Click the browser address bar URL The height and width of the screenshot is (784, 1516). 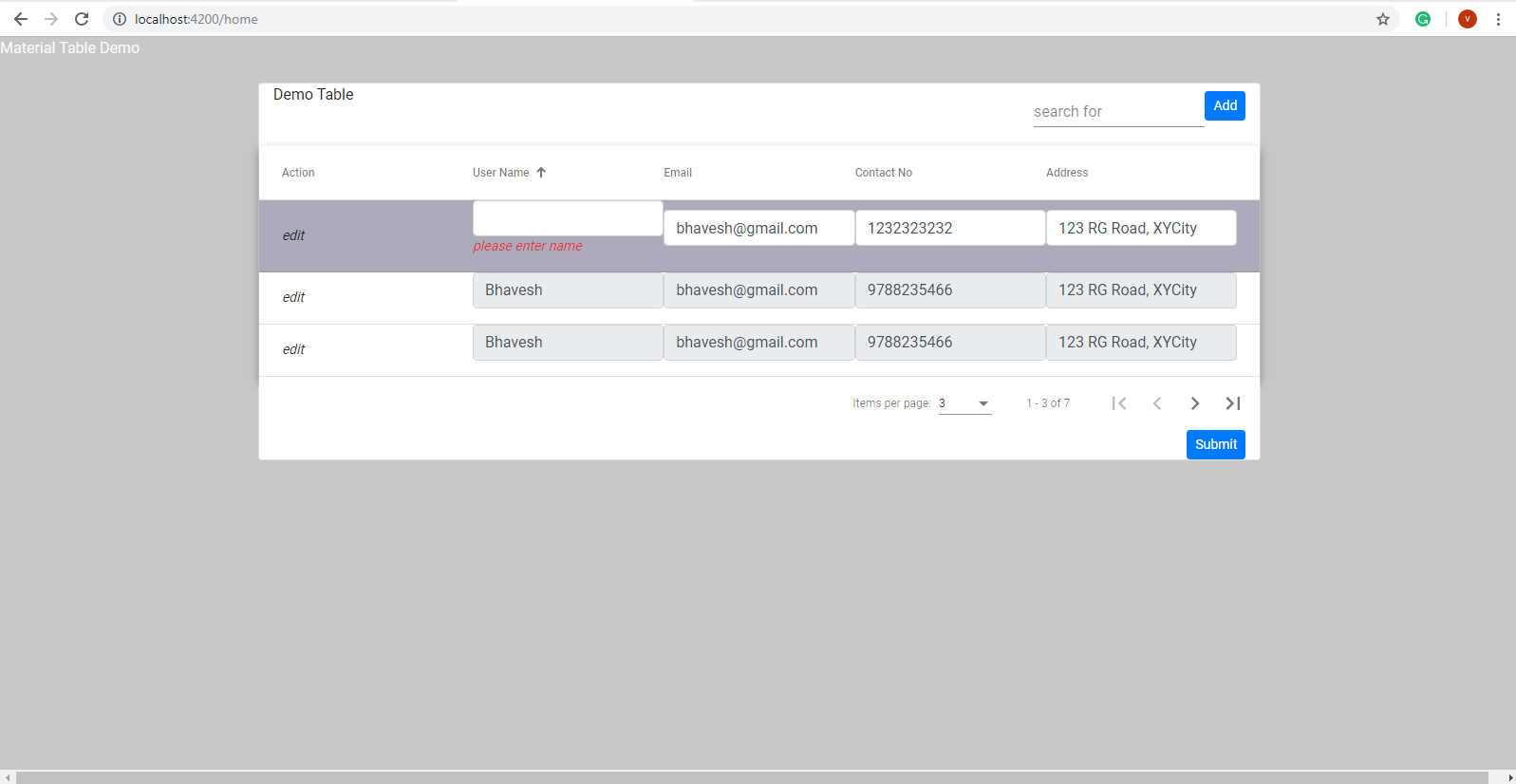click(197, 19)
